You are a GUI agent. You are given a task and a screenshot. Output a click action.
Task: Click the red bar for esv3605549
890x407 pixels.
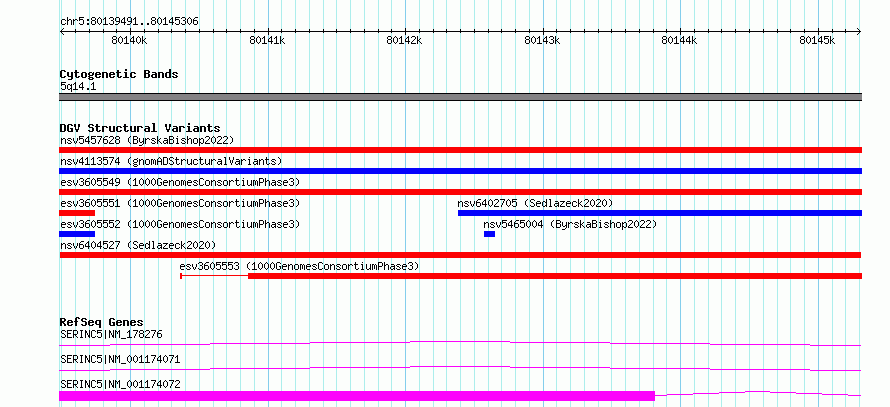pyautogui.click(x=460, y=192)
